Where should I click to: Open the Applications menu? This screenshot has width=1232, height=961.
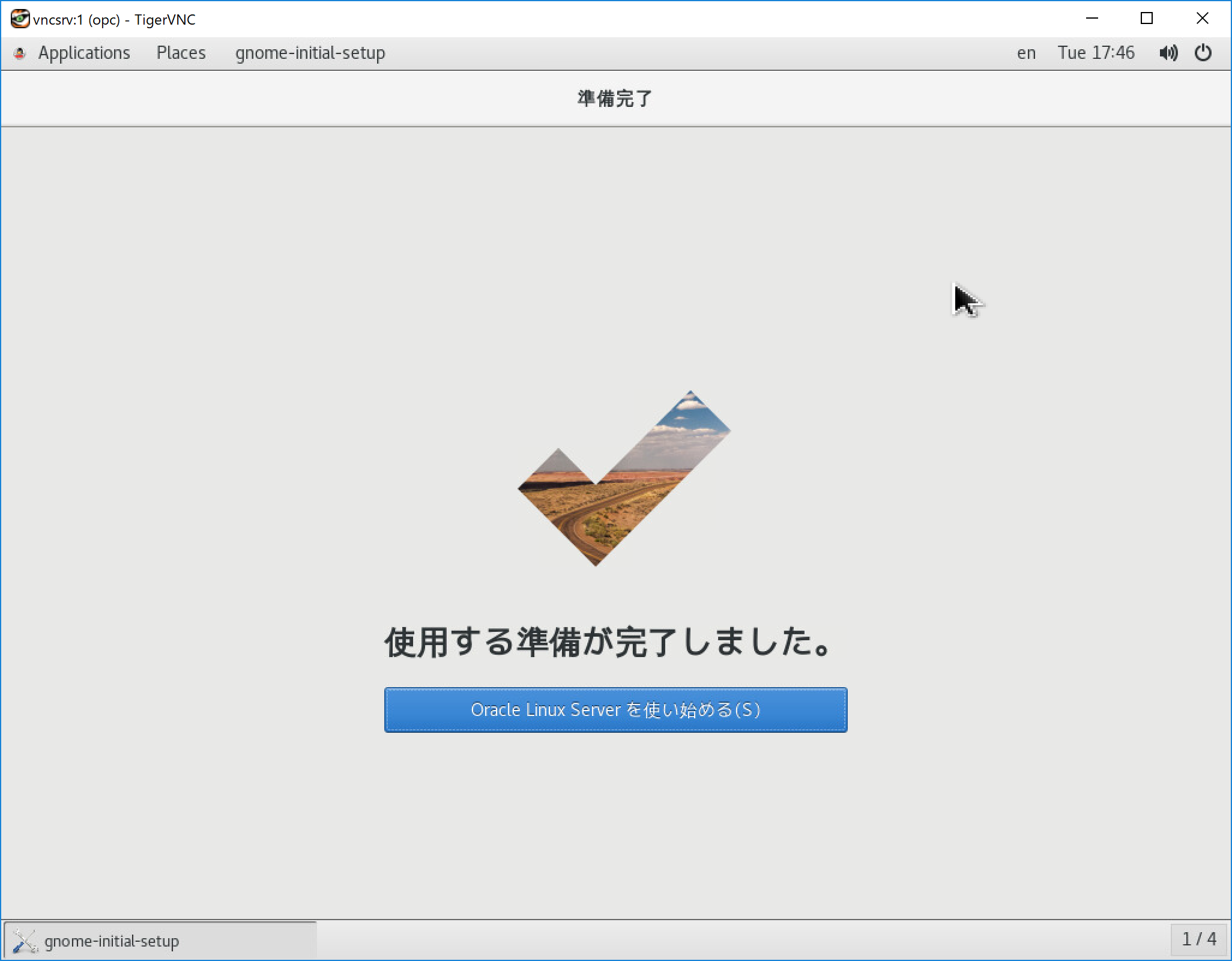pyautogui.click(x=84, y=53)
